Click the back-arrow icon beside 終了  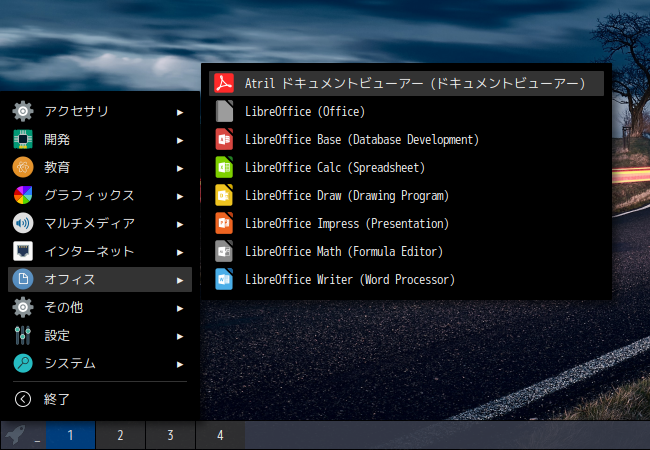(x=23, y=399)
